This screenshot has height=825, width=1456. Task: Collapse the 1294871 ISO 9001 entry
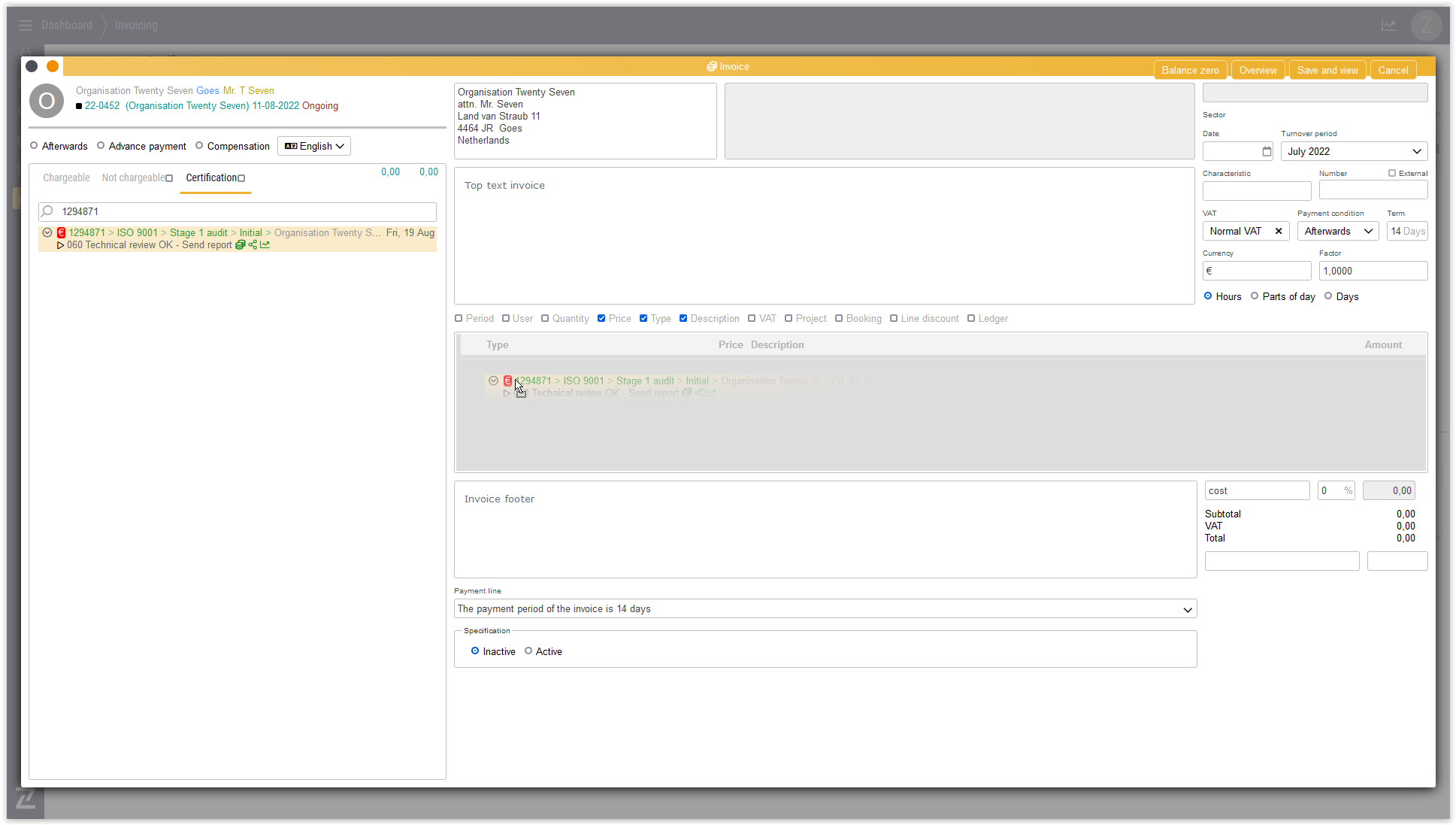[47, 233]
